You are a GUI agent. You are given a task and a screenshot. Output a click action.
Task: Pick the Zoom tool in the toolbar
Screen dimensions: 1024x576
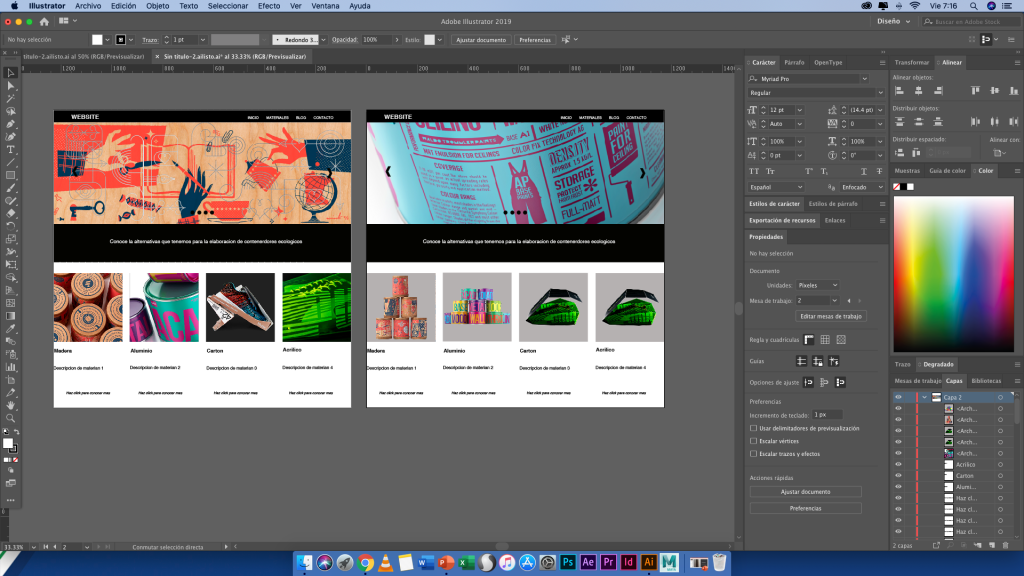click(x=11, y=418)
